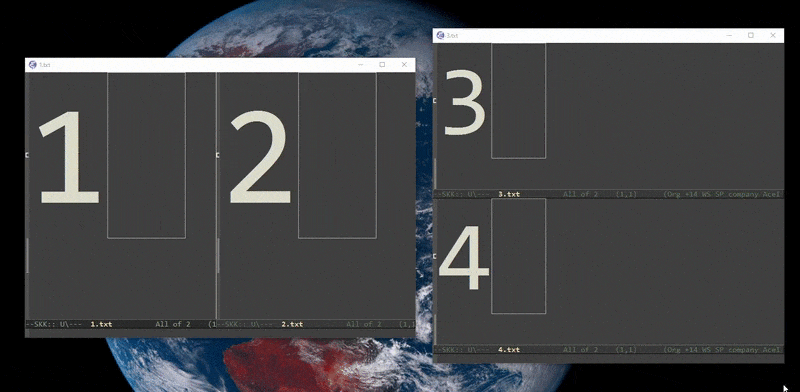The height and width of the screenshot is (392, 800).
Task: Click inside the window showing the large 1
Action: point(121,196)
